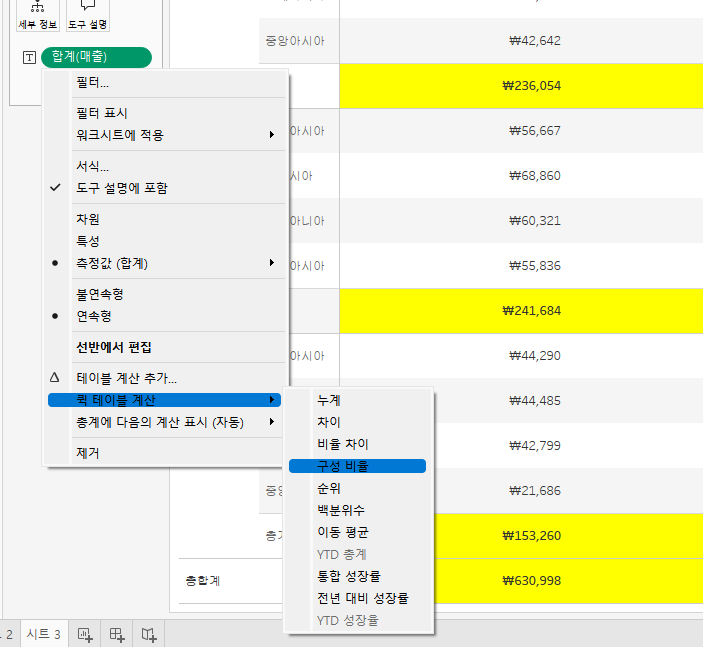Click the ₩68,860 table cell
Viewport: 703px width, 647px height.
[x=521, y=175]
